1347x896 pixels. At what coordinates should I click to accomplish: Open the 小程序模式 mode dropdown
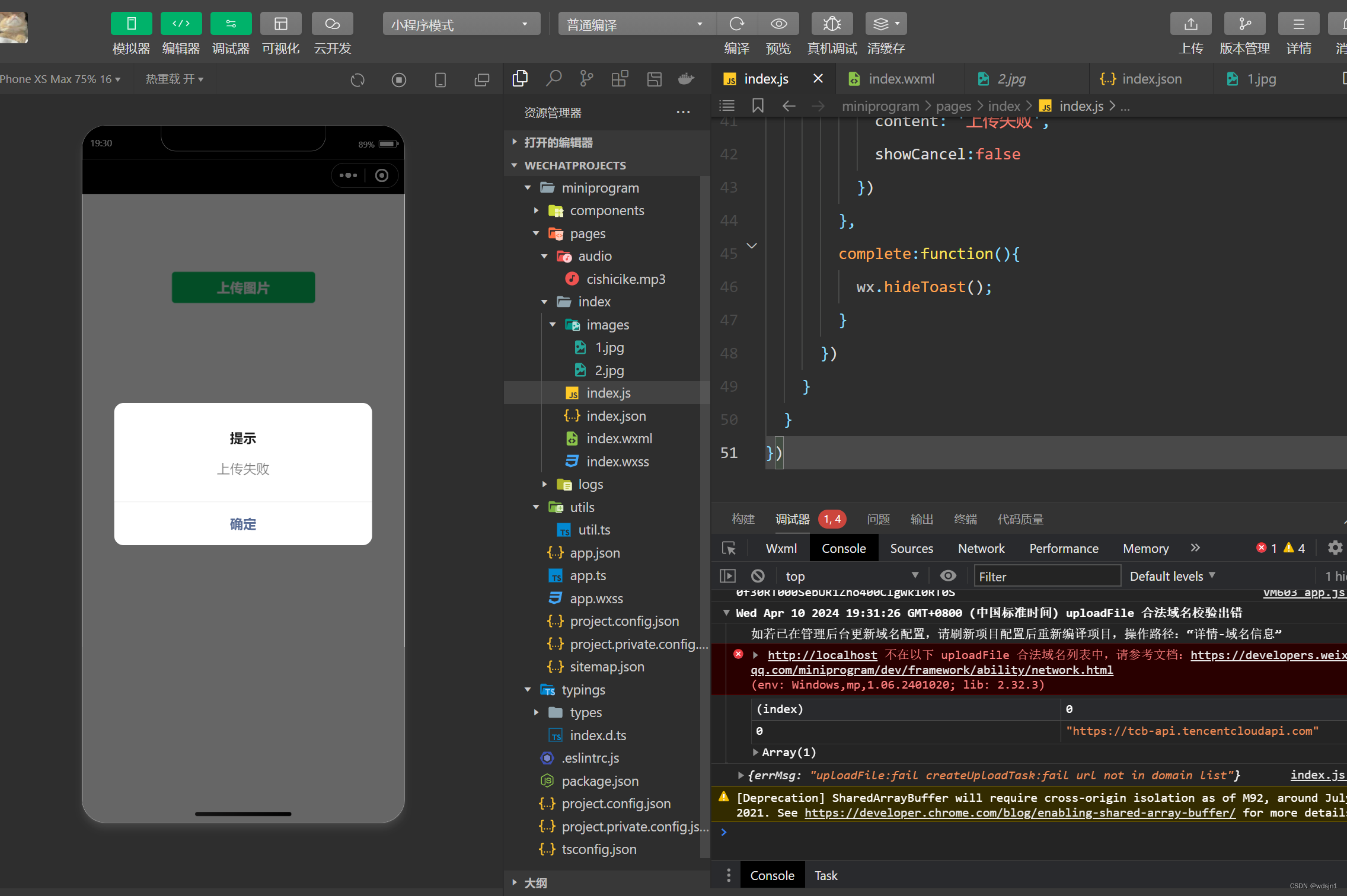tap(461, 24)
